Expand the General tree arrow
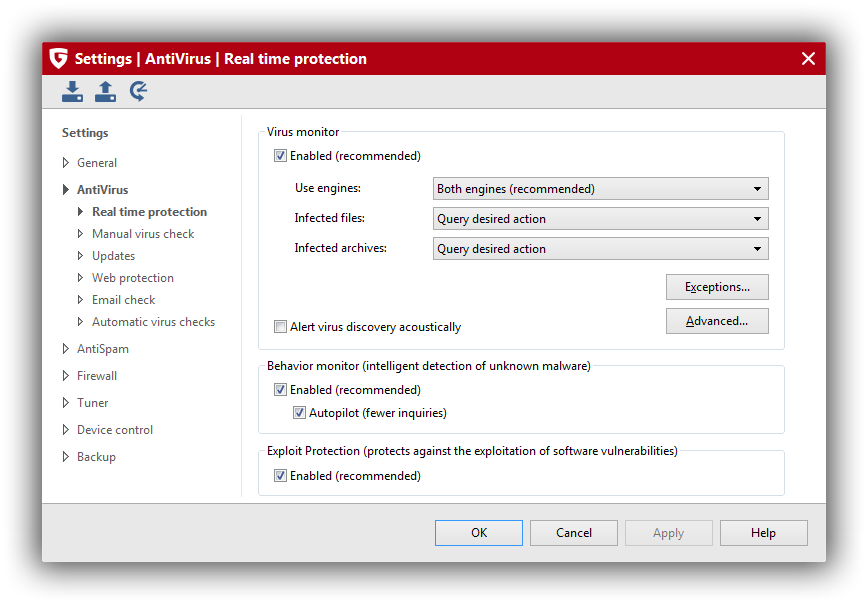Image resolution: width=868 pixels, height=604 pixels. click(x=66, y=163)
